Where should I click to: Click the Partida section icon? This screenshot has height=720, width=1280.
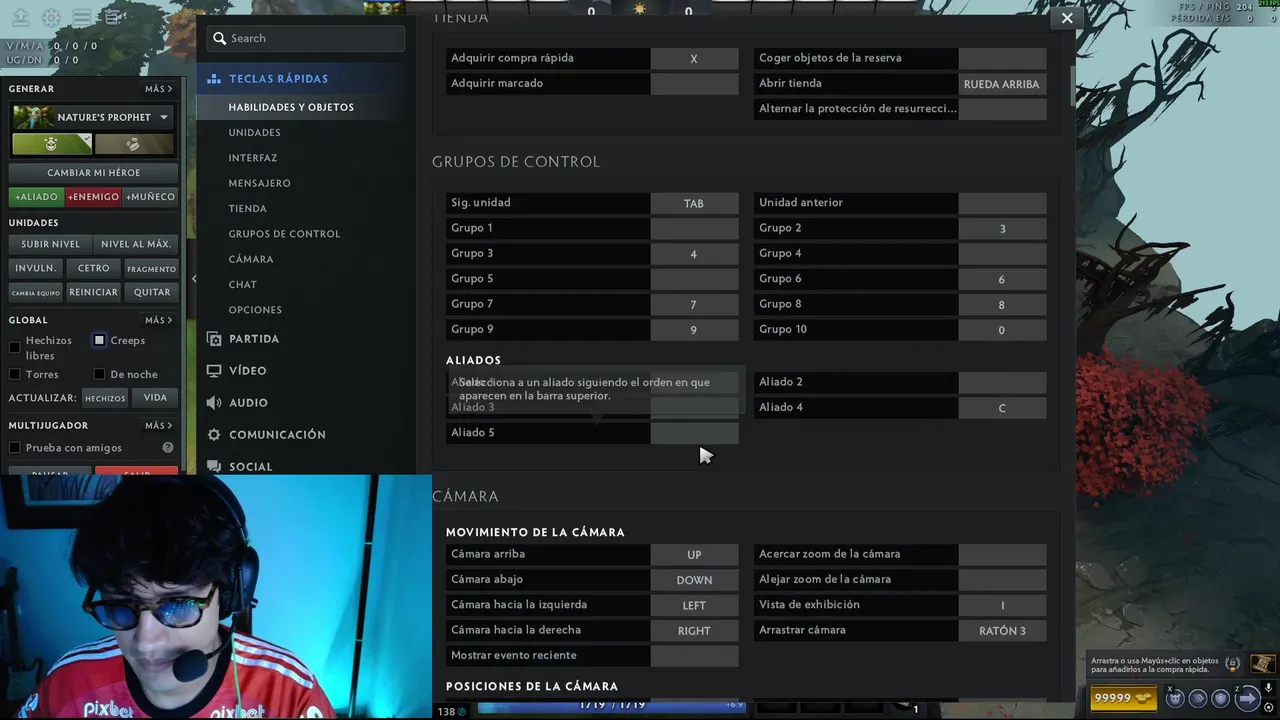click(213, 339)
